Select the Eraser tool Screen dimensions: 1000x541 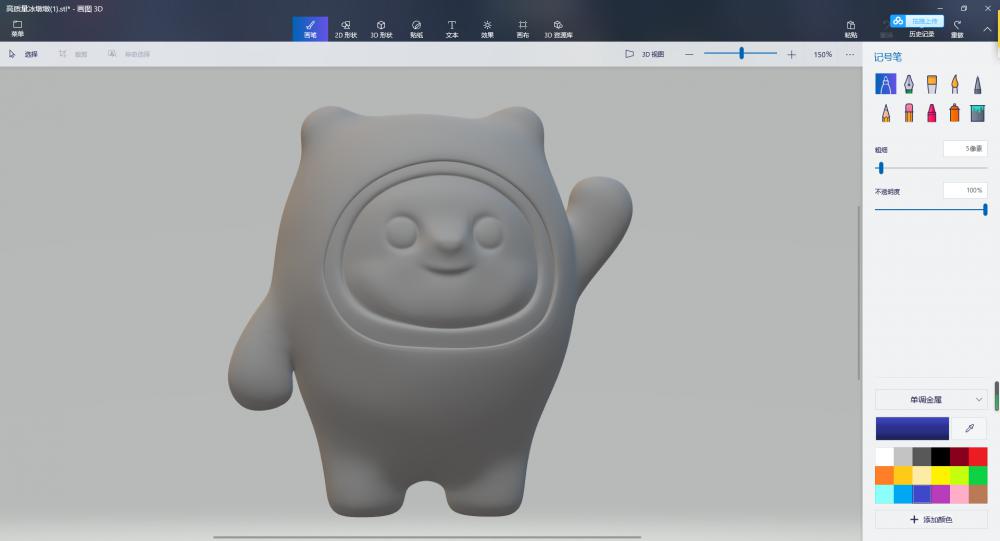point(908,113)
